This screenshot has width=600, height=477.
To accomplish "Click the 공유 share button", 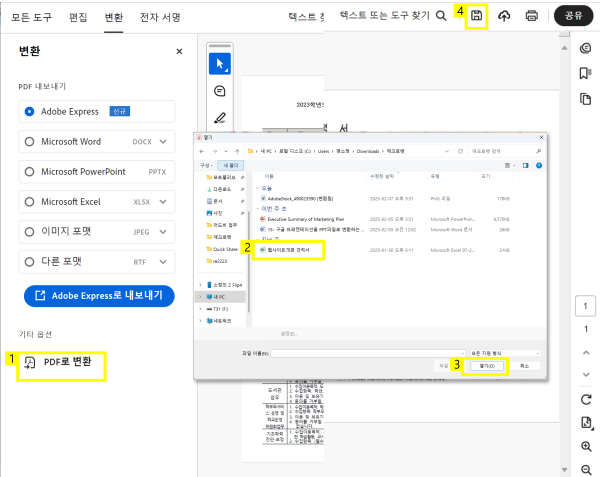I will point(574,16).
